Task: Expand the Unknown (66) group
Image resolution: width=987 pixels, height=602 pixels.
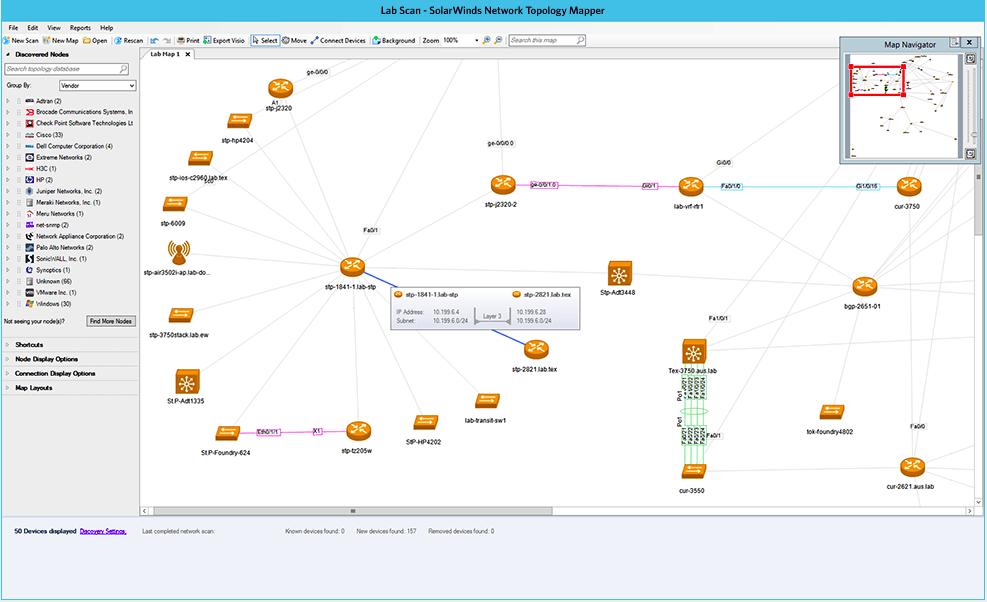Action: tap(8, 281)
